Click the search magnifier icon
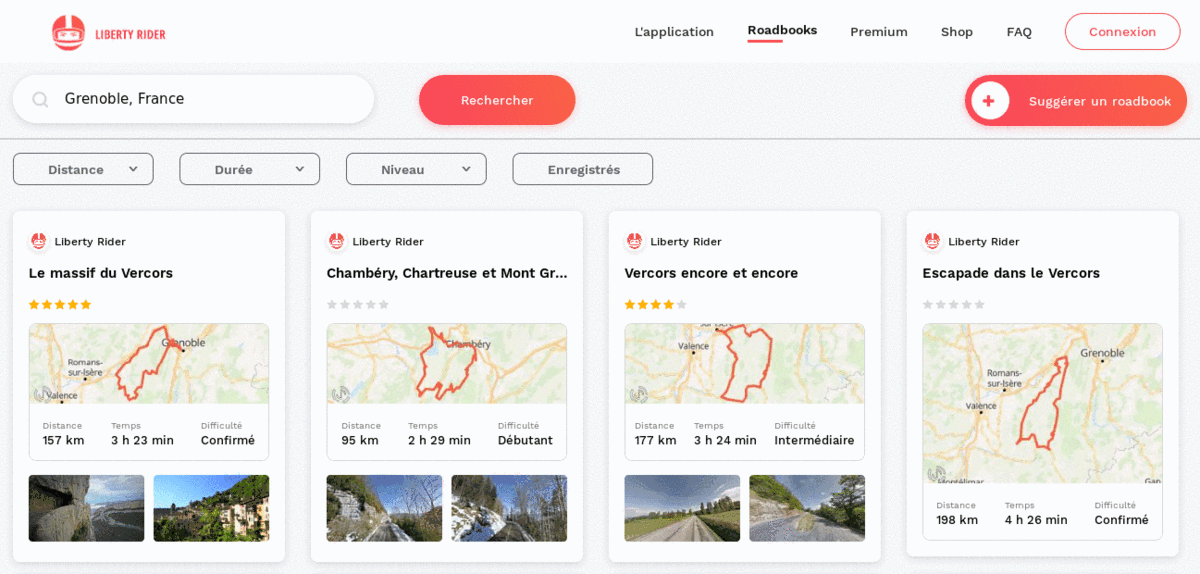Viewport: 1200px width, 574px height. tap(40, 99)
